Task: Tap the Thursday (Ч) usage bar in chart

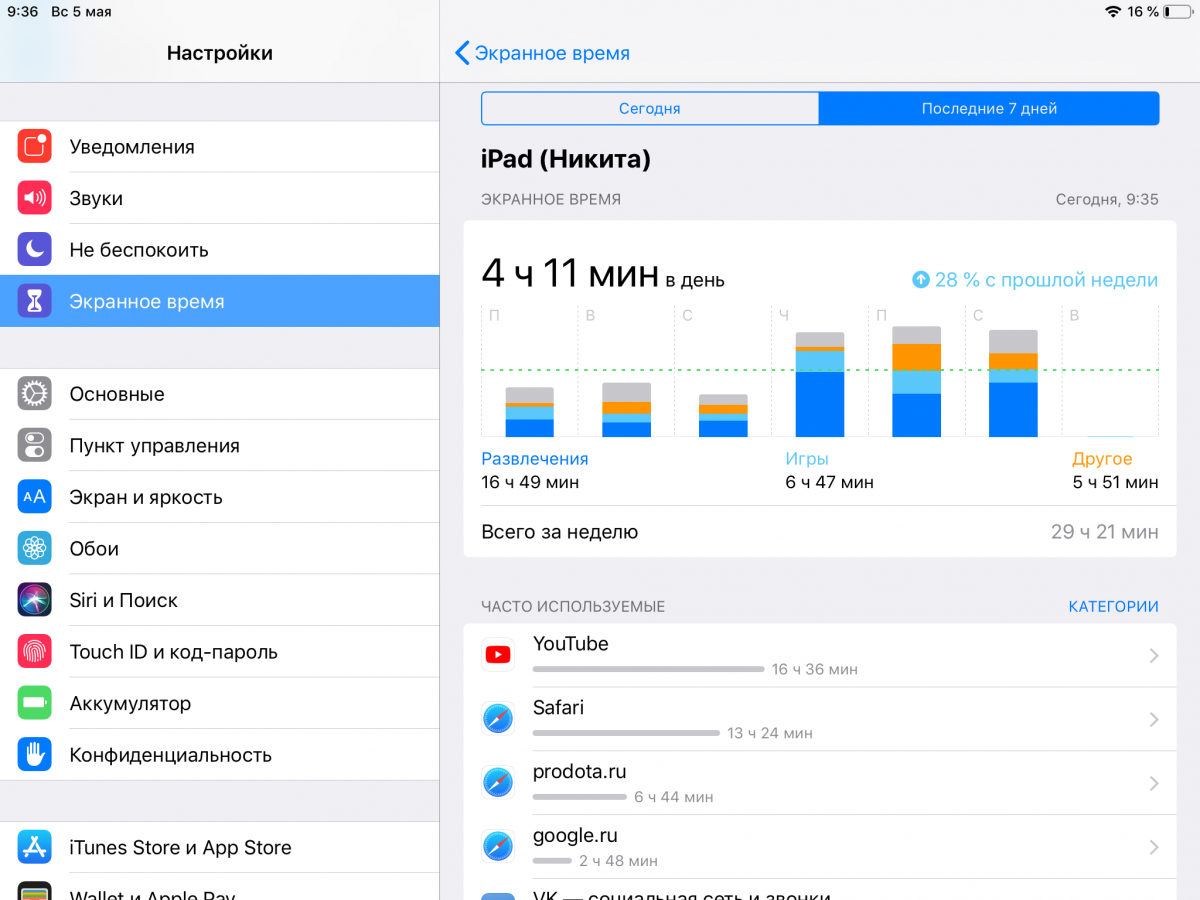Action: point(820,384)
